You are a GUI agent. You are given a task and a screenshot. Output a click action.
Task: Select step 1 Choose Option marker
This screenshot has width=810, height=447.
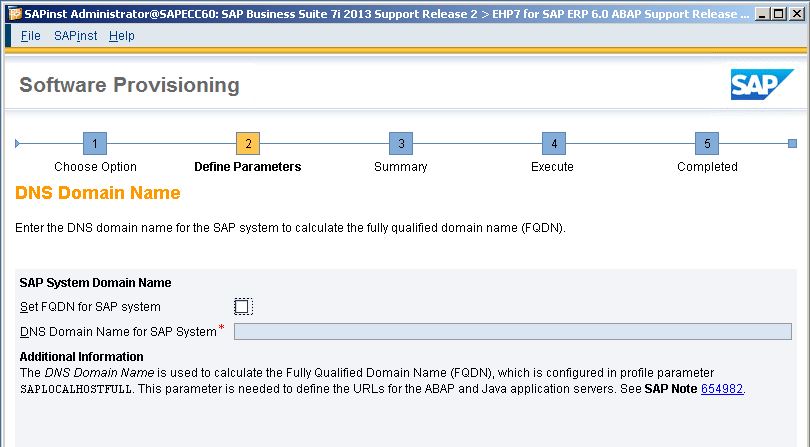(95, 143)
